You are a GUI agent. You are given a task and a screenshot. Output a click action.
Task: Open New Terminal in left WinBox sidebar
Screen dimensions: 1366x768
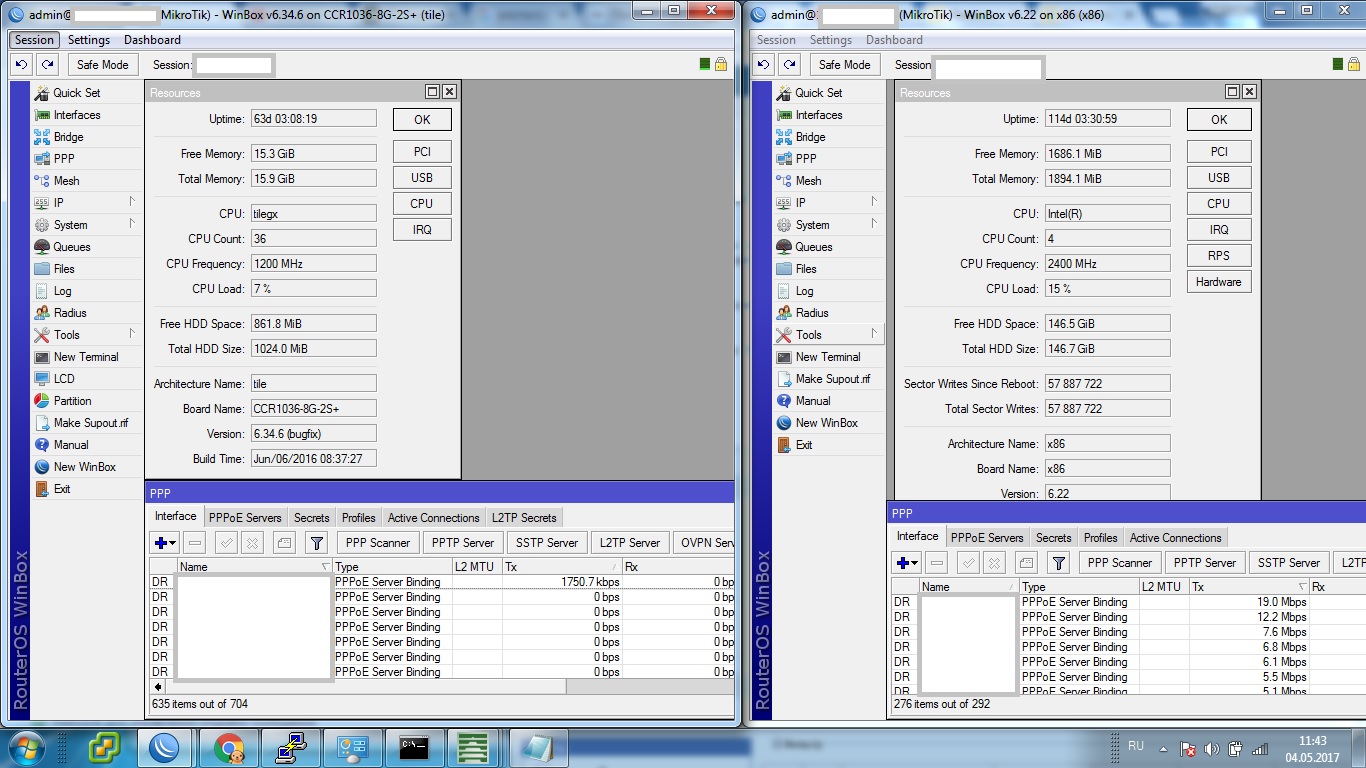tap(85, 357)
